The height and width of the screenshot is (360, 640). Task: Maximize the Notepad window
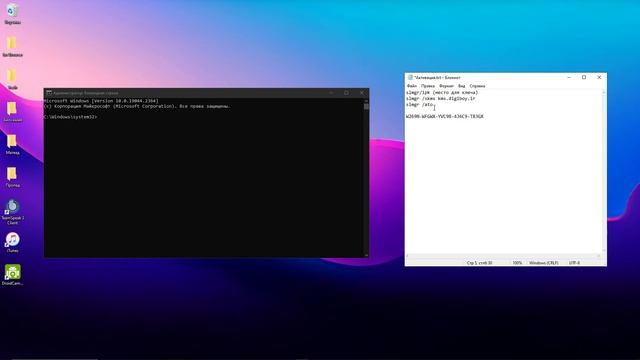tap(584, 77)
